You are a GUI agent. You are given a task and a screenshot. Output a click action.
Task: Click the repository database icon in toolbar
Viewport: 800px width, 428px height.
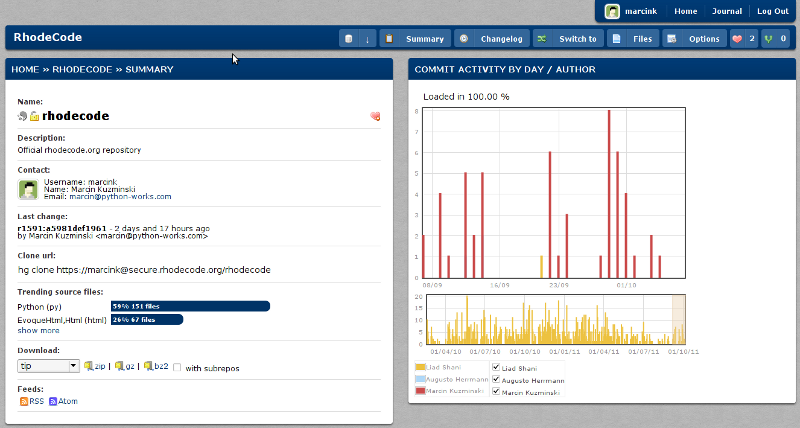click(x=348, y=39)
